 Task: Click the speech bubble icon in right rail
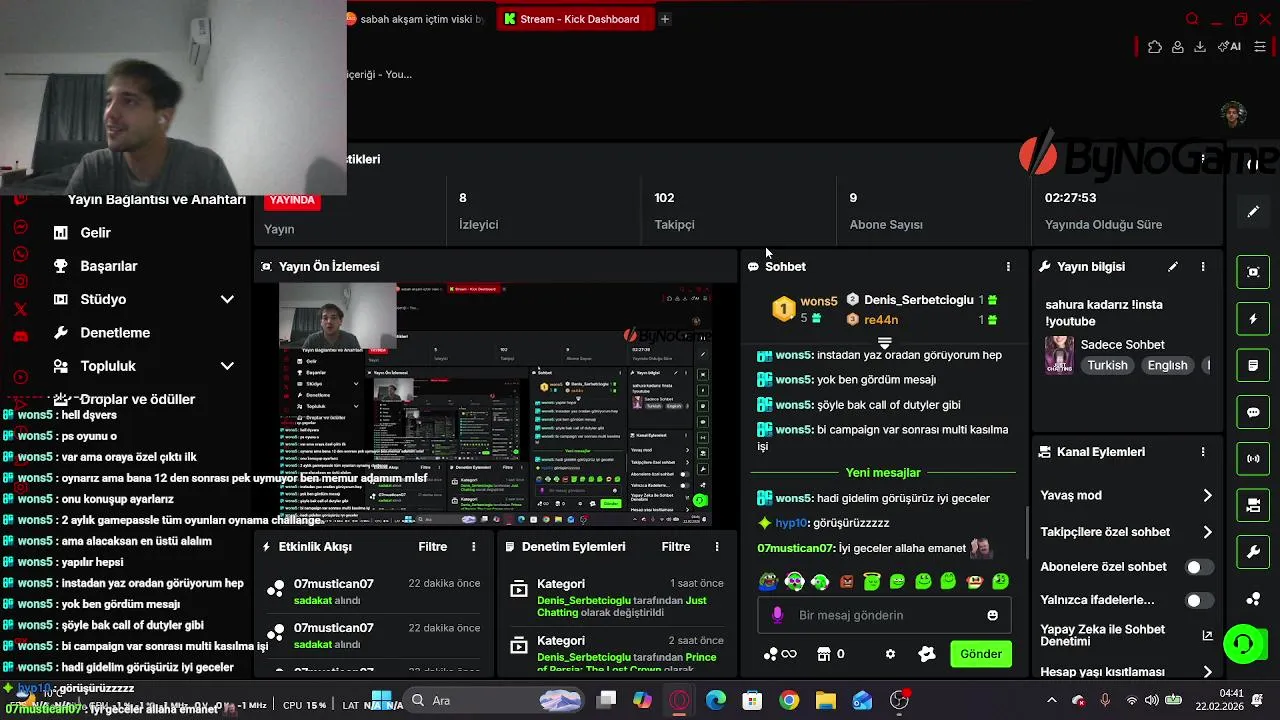point(1253,412)
